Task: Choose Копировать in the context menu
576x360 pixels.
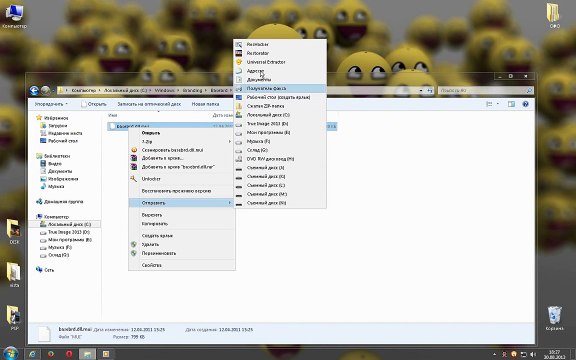Action: click(x=181, y=223)
